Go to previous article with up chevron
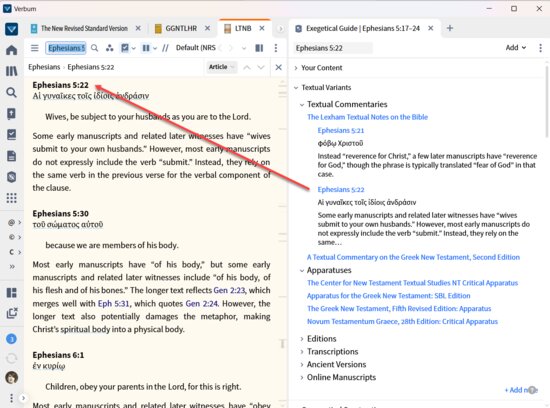Viewport: 550px width, 408px height. (247, 67)
